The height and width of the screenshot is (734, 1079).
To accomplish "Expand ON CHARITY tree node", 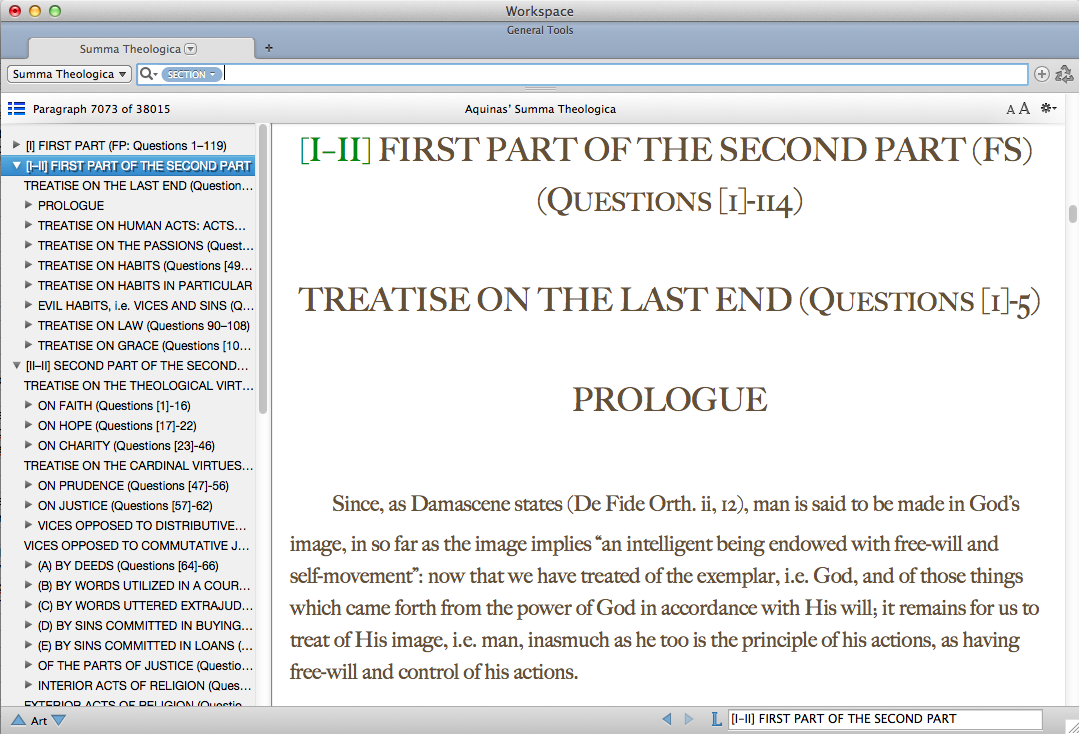I will [x=28, y=445].
